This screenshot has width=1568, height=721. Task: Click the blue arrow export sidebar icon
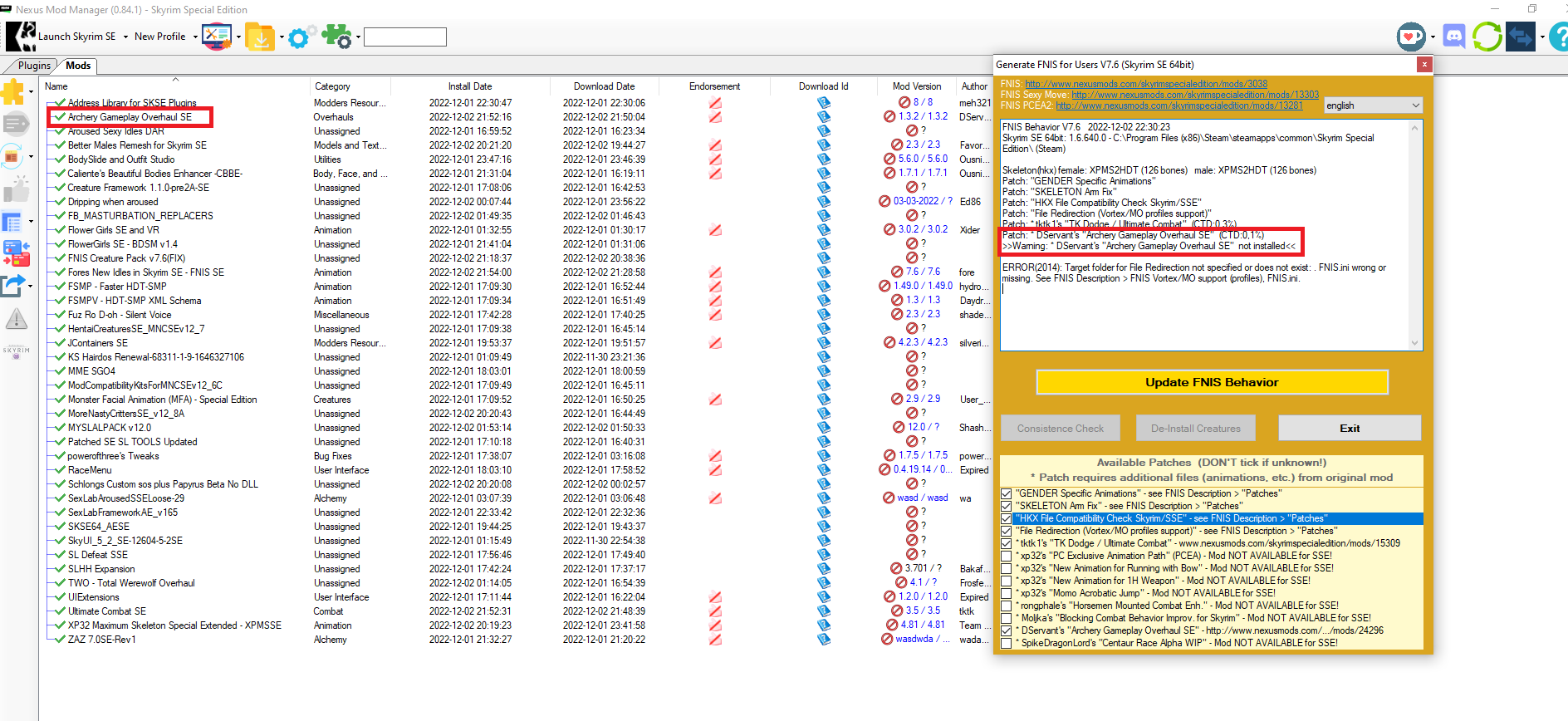(x=12, y=286)
